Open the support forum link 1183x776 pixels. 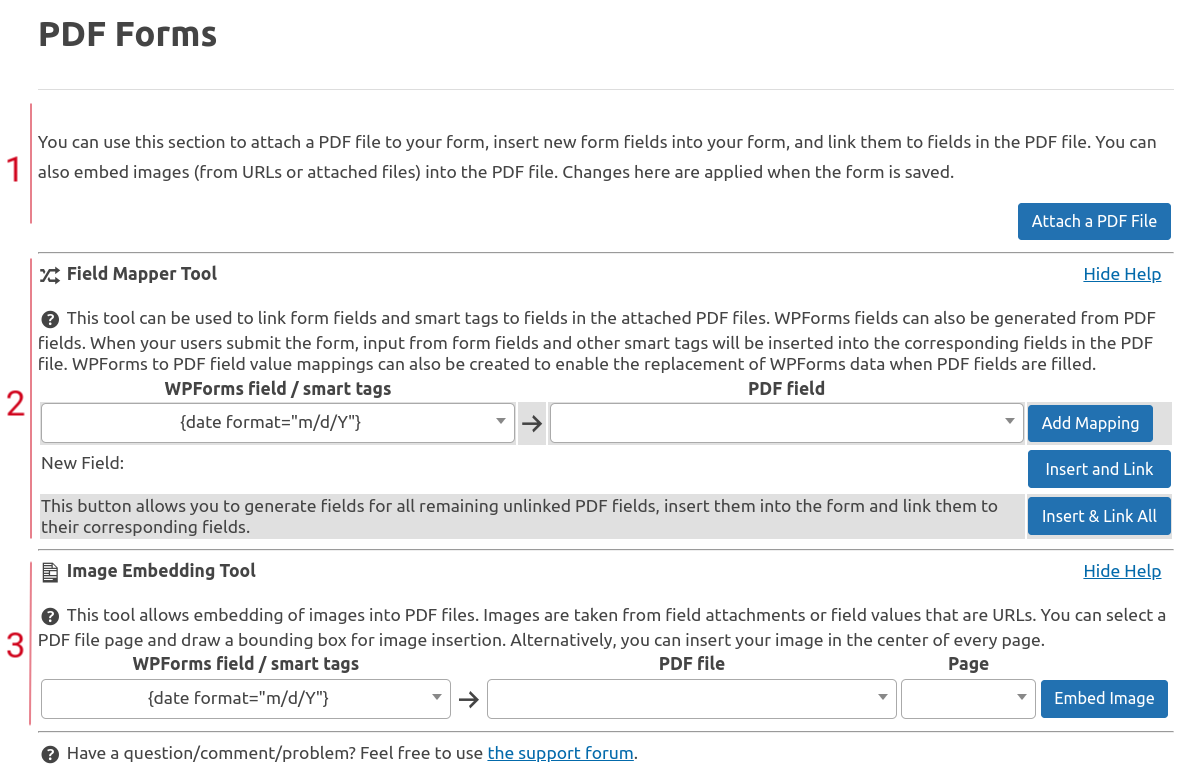coord(560,753)
